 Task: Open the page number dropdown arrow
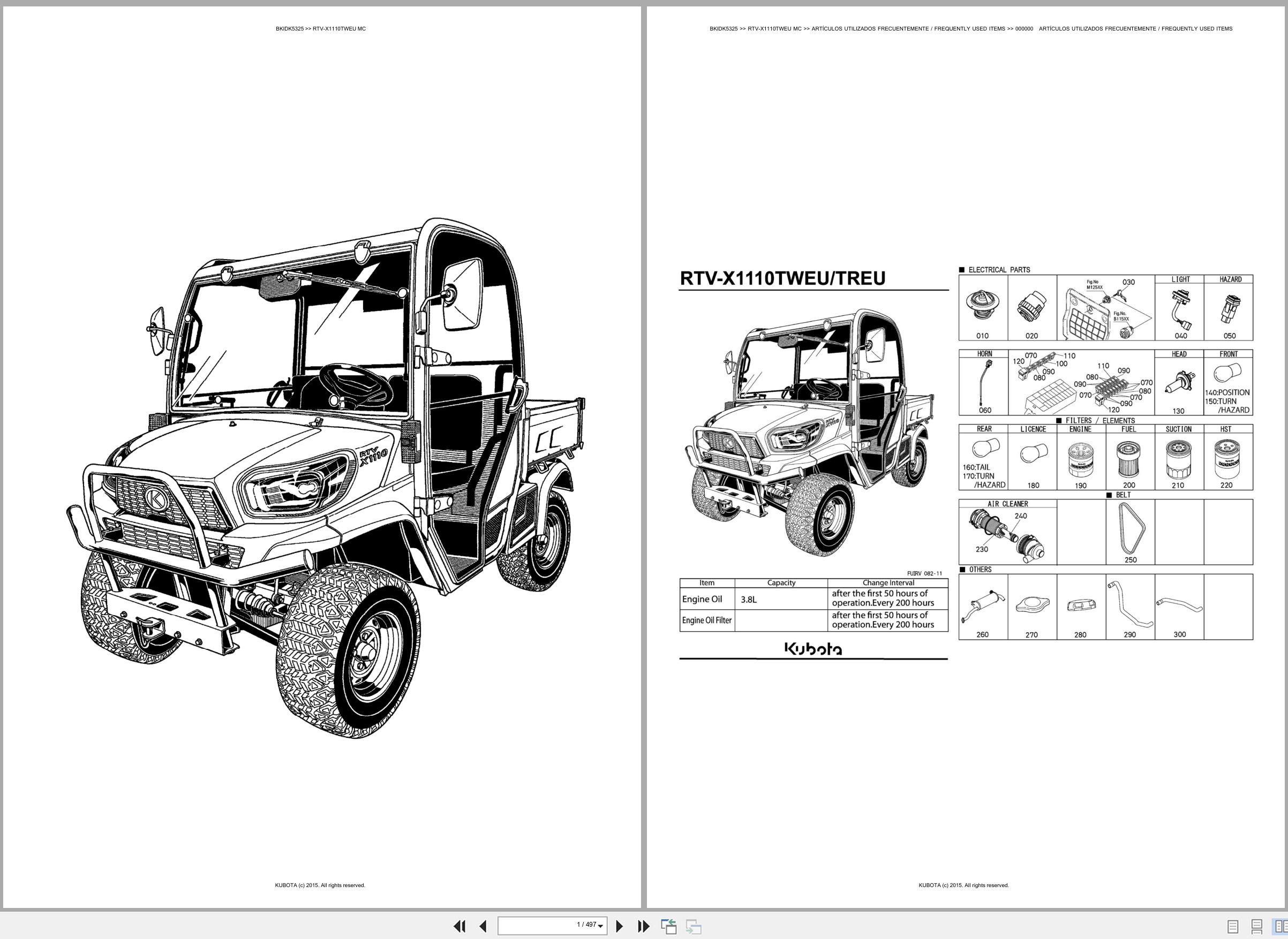pos(600,927)
